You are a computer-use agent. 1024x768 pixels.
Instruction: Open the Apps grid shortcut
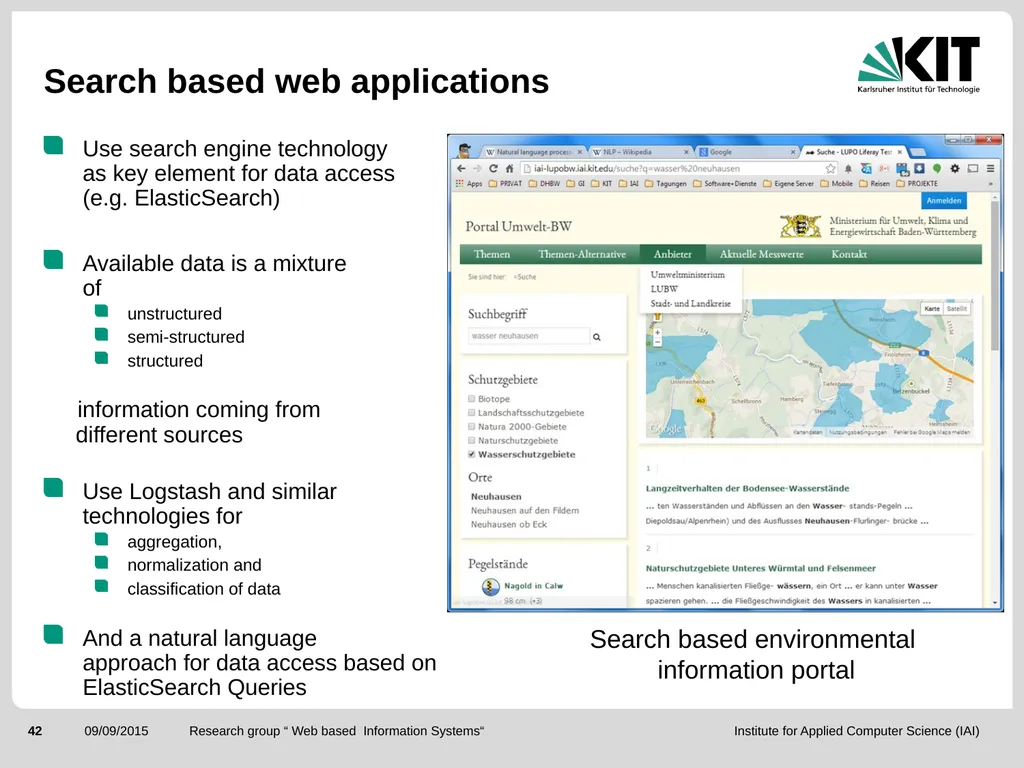468,184
